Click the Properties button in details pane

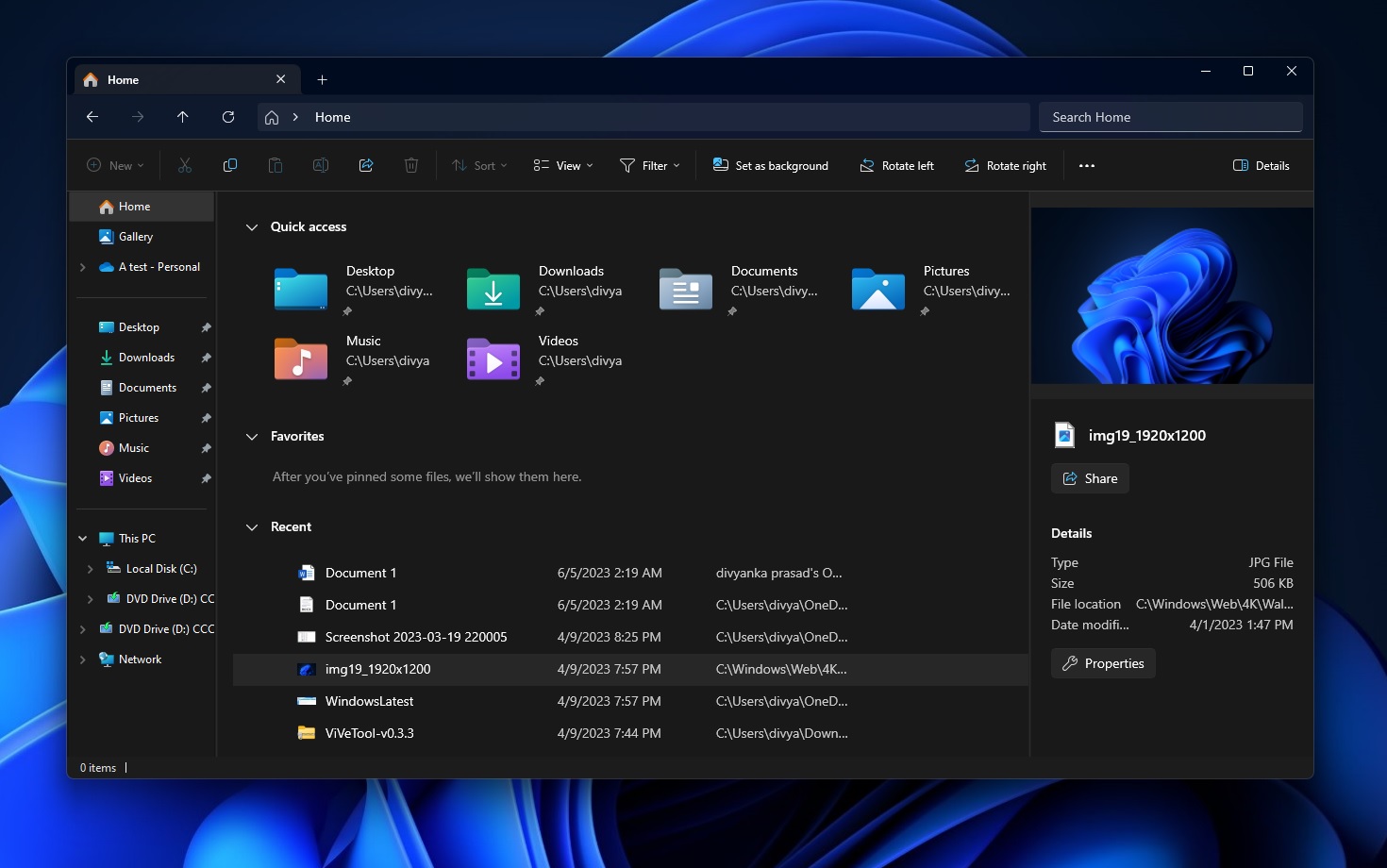point(1103,663)
